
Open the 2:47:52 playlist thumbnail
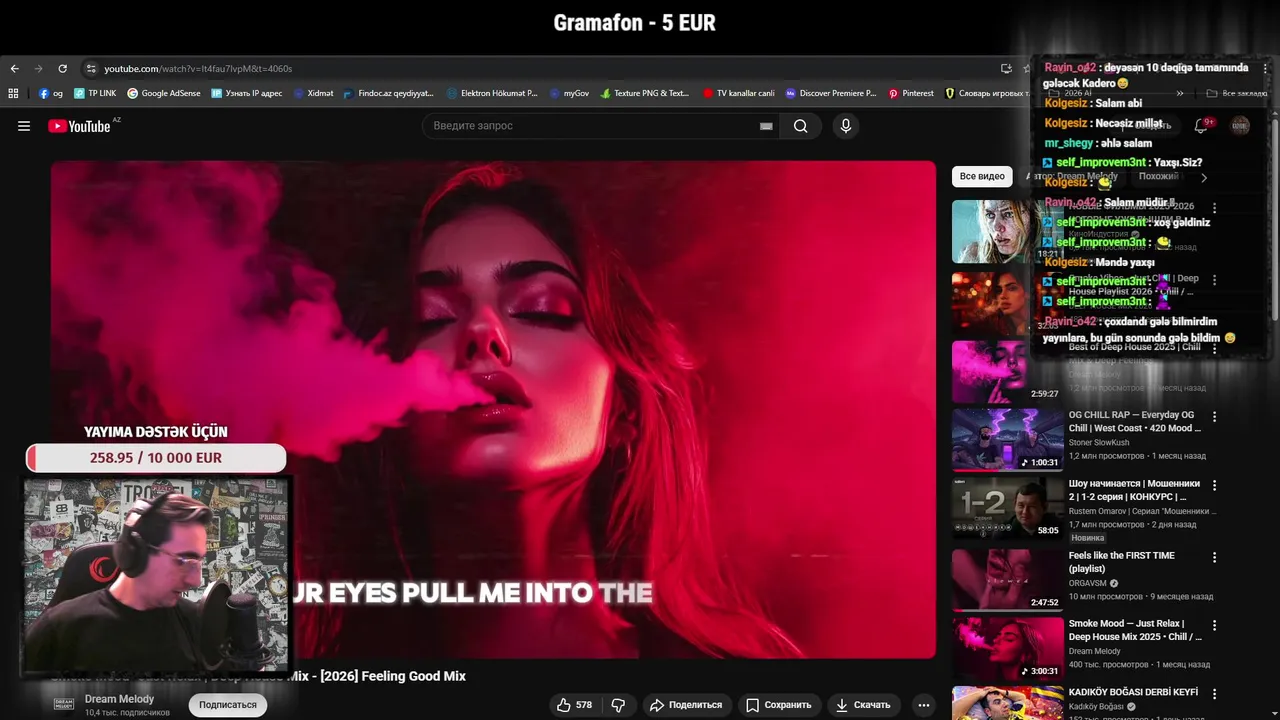click(1007, 580)
